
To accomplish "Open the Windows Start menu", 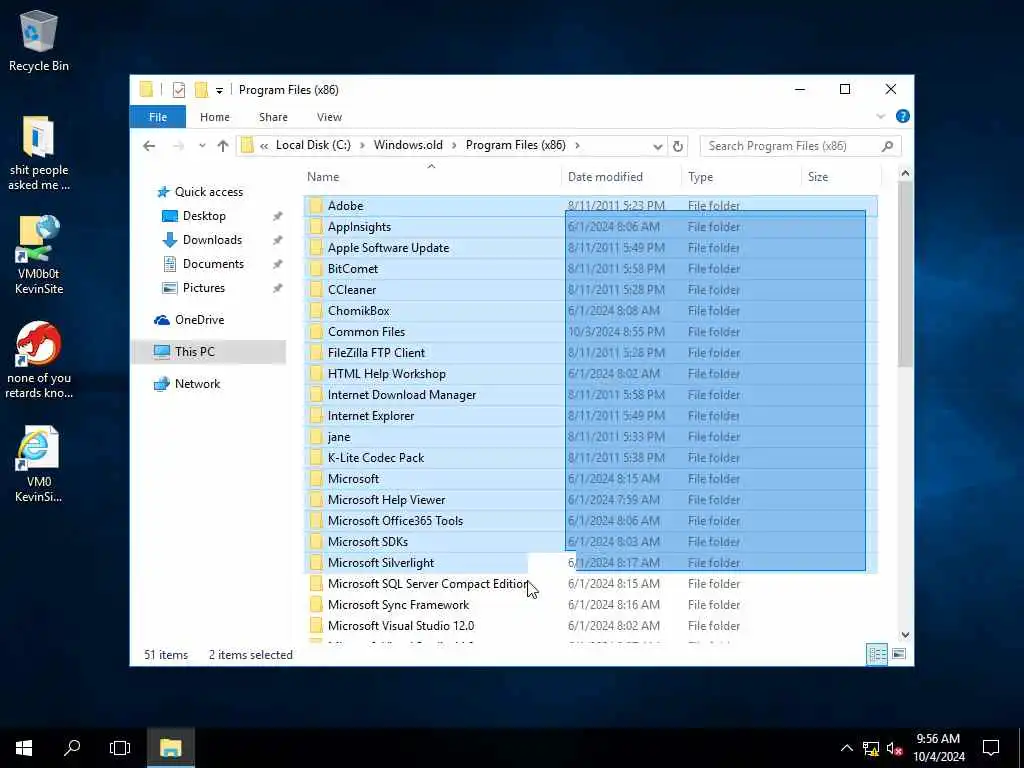I will pyautogui.click(x=24, y=748).
